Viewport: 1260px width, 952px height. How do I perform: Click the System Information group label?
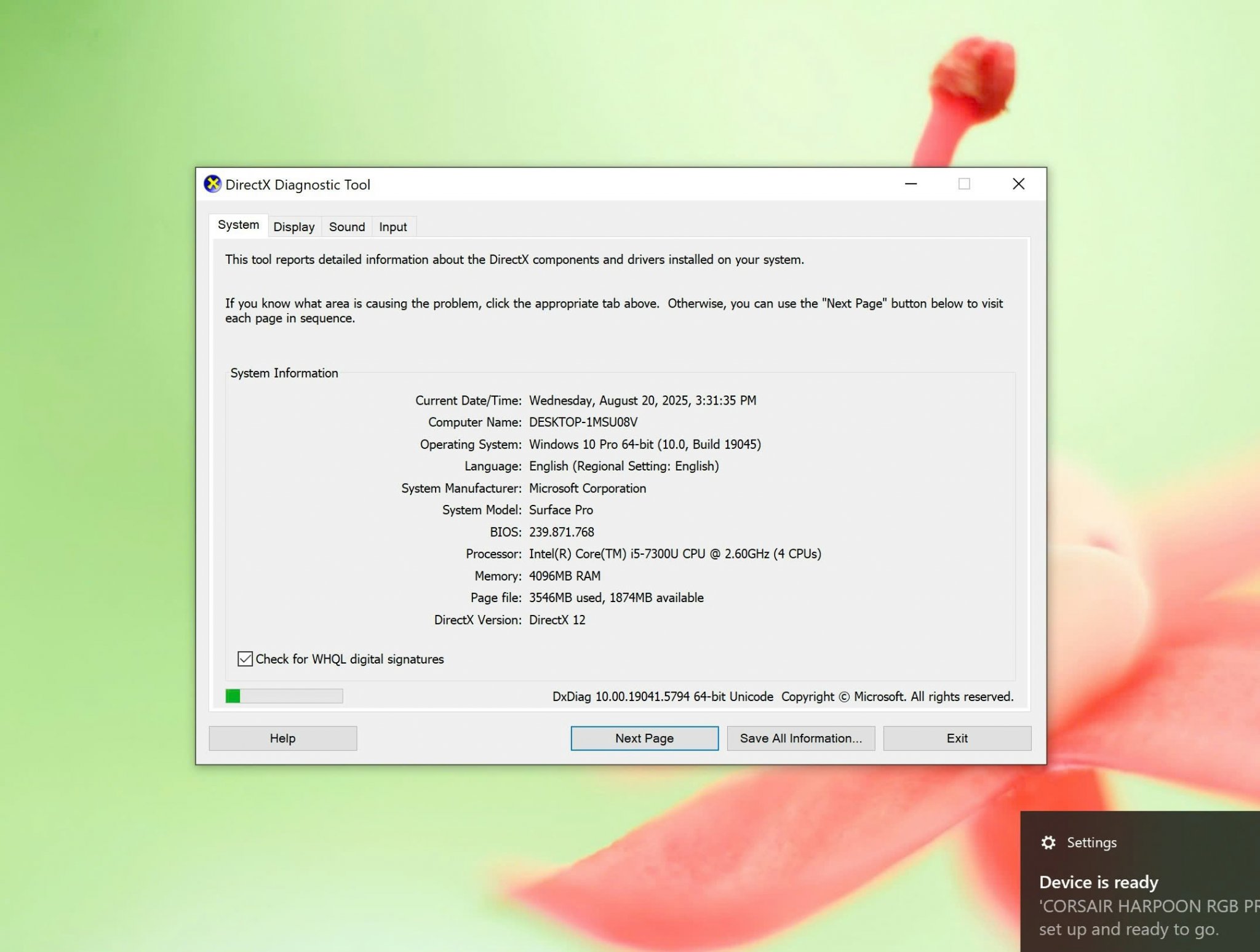click(x=284, y=373)
